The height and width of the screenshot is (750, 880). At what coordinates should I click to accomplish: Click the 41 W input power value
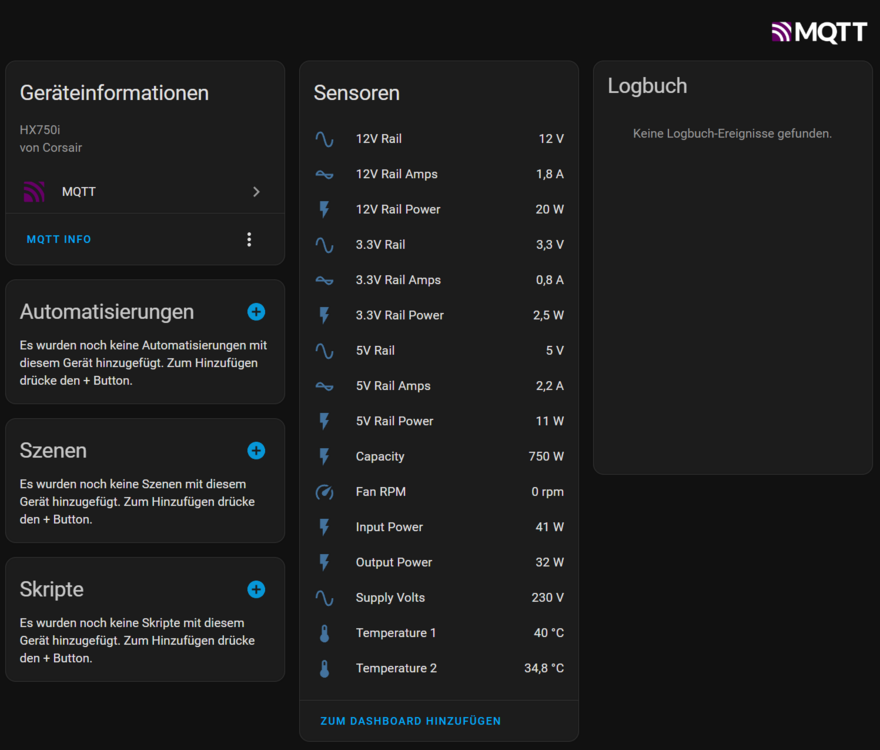[x=549, y=527]
